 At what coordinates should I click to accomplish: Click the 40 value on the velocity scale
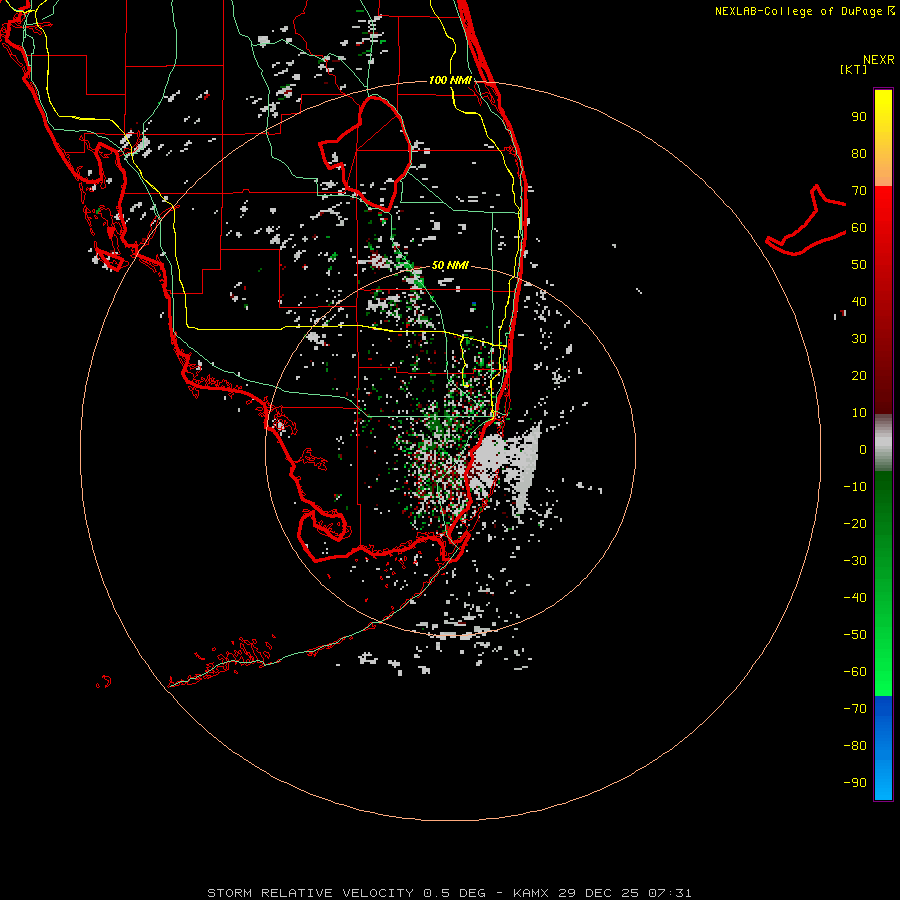click(x=859, y=302)
